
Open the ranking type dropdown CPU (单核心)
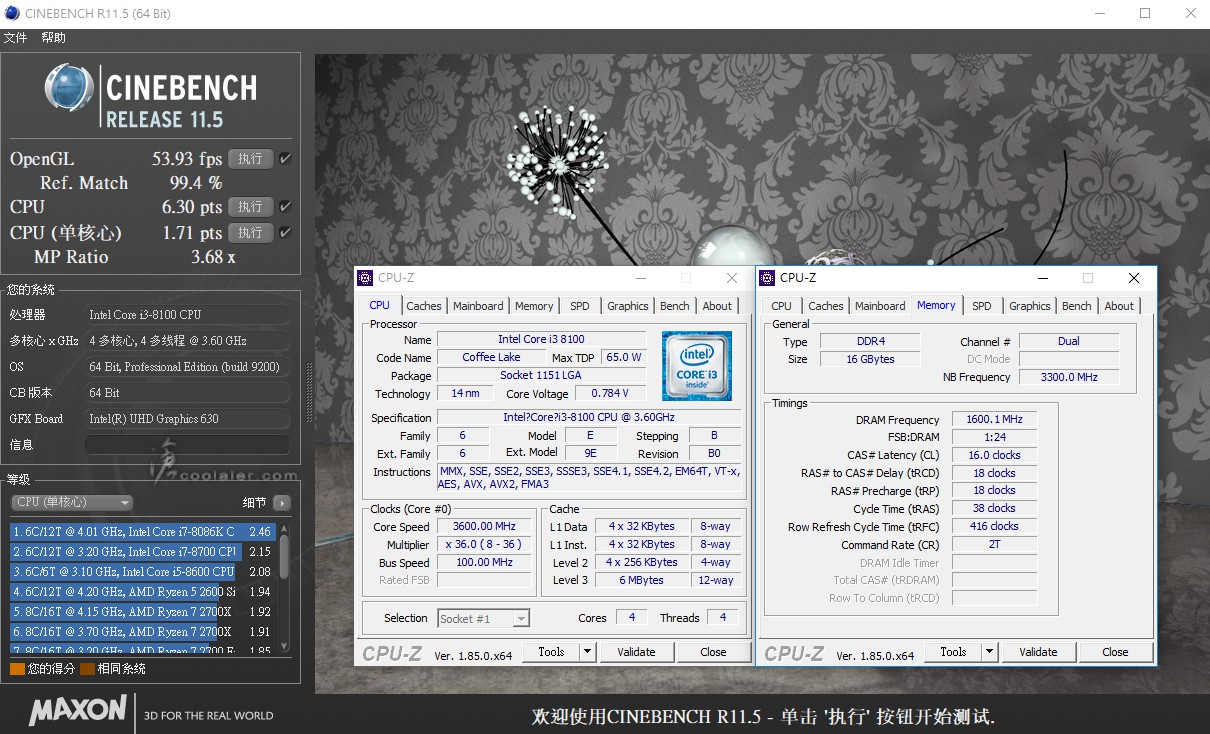click(x=72, y=502)
